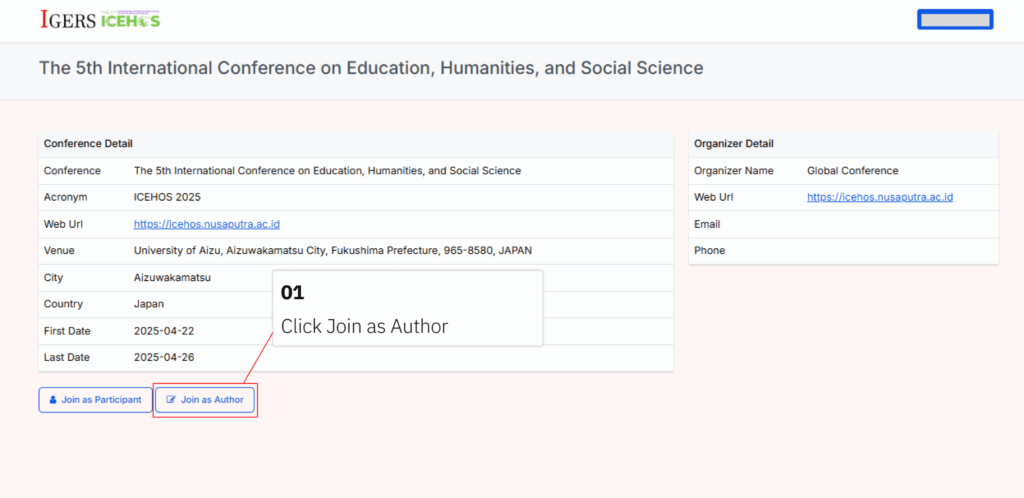Click the Join as Author label
The height and width of the screenshot is (498, 1024).
tap(212, 400)
